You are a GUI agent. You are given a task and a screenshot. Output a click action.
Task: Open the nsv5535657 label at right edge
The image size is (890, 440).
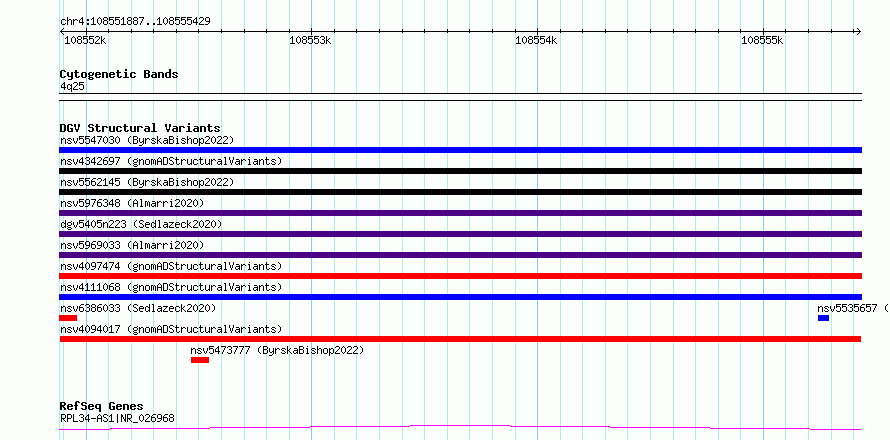[853, 308]
